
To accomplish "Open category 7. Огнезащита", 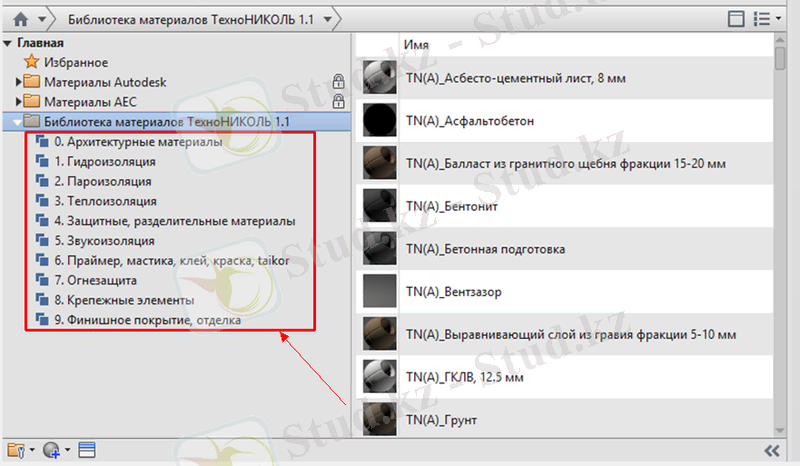I will click(x=95, y=280).
